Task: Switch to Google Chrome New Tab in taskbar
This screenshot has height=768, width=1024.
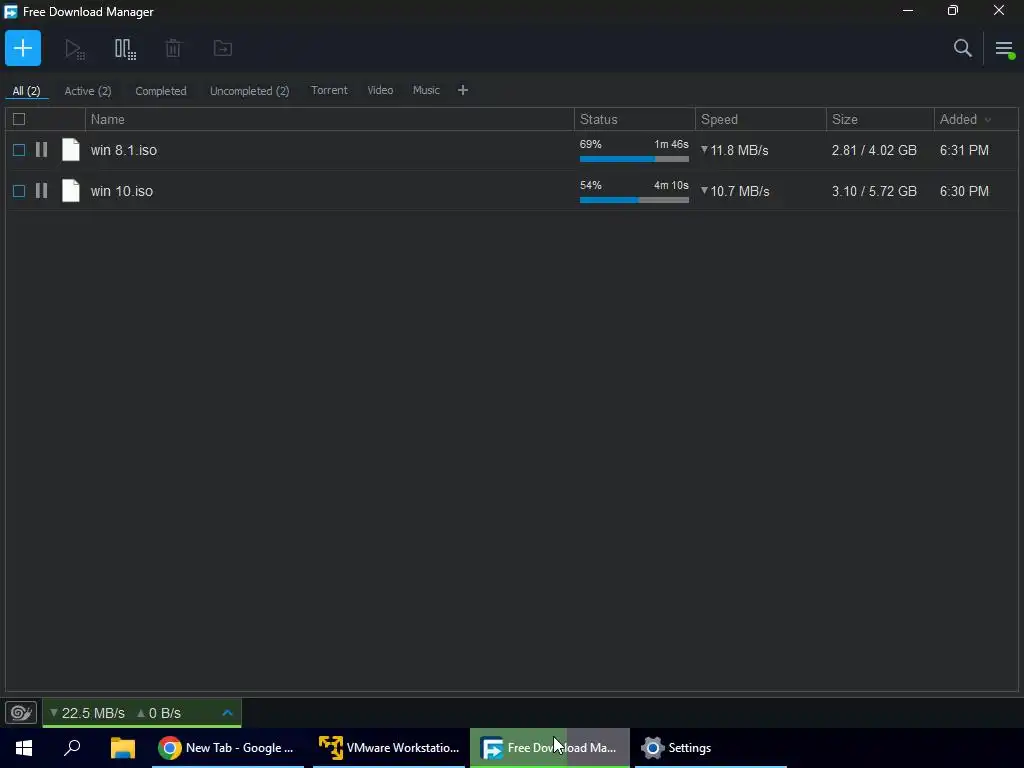Action: (x=227, y=748)
